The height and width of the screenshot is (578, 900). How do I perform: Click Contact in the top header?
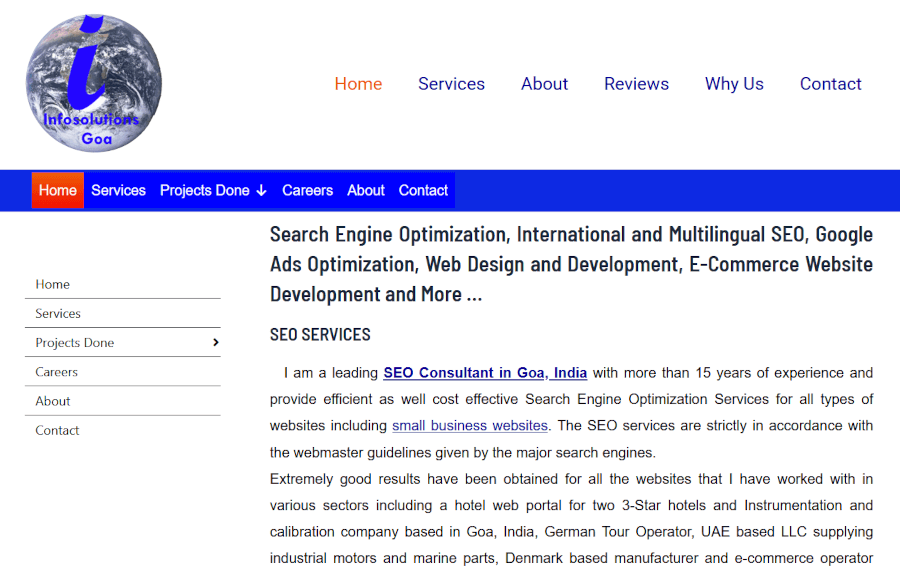830,84
